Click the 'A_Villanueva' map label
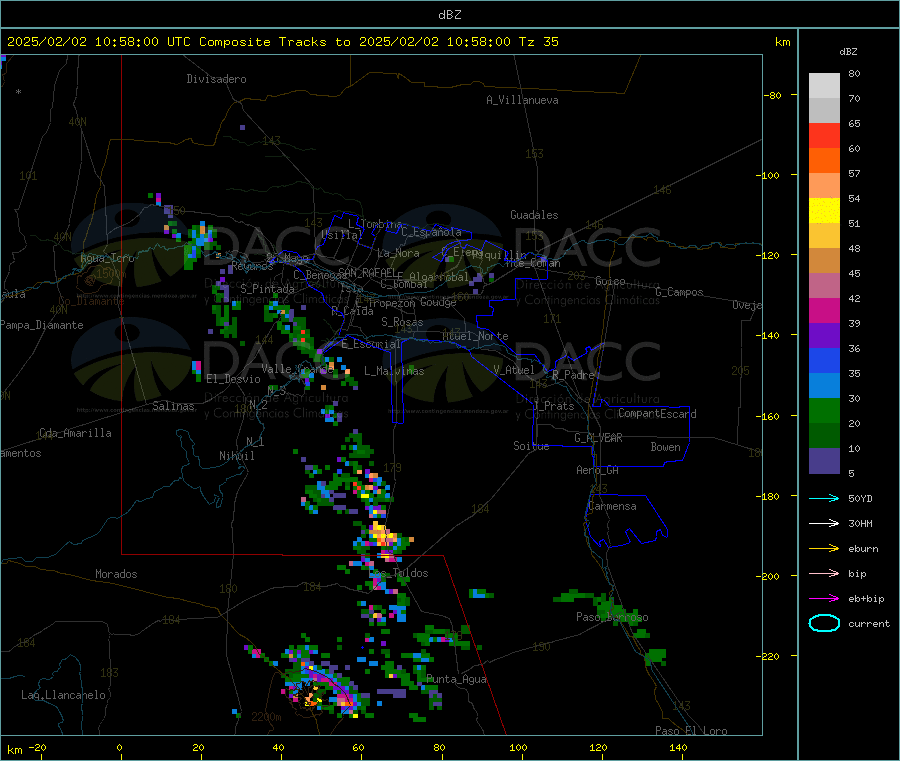This screenshot has height=761, width=900. [x=522, y=100]
